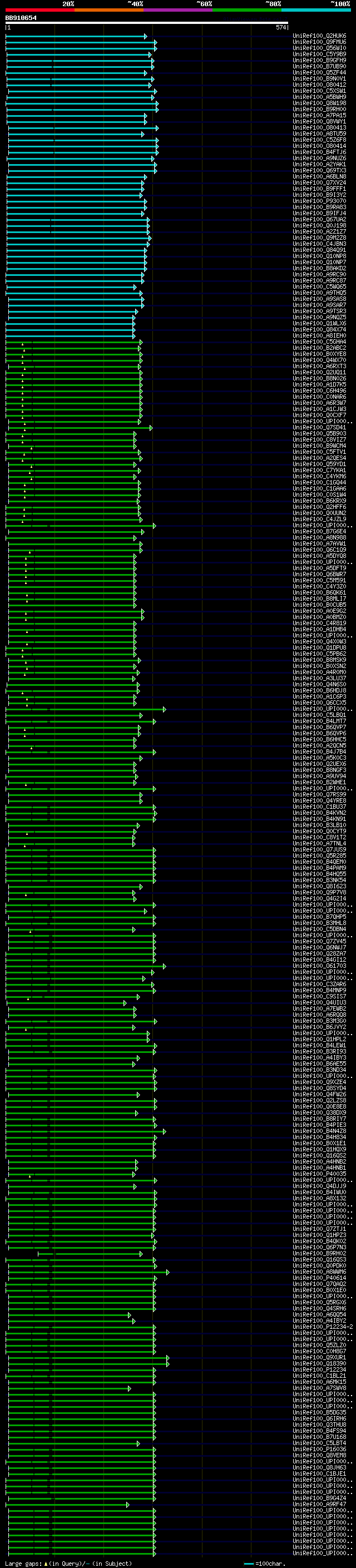Open hit UniRef100_B4LMT7
This screenshot has width=356, height=1568.
click(319, 721)
